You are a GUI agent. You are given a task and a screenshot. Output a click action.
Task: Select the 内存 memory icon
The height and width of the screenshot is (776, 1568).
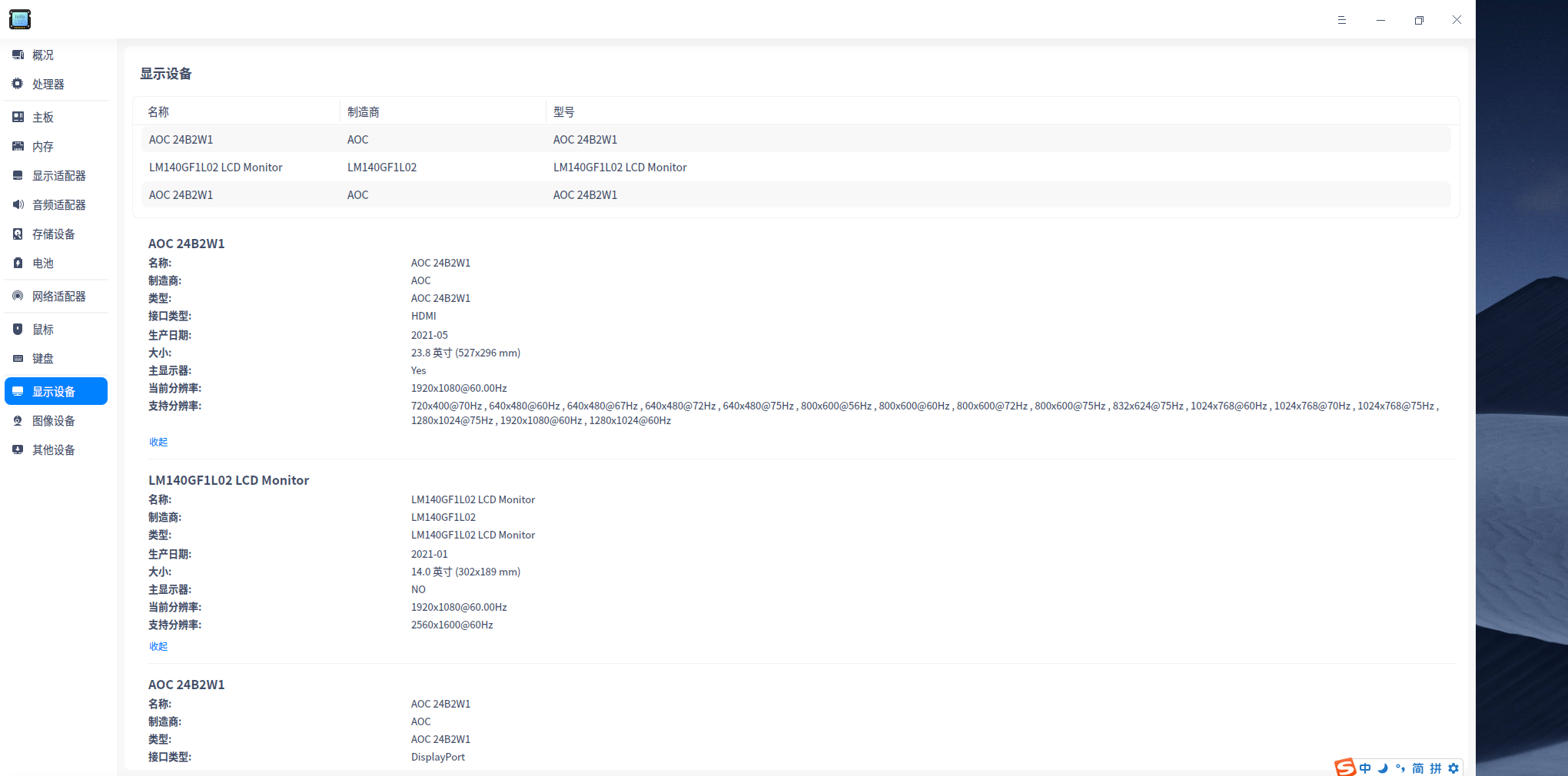pyautogui.click(x=18, y=146)
